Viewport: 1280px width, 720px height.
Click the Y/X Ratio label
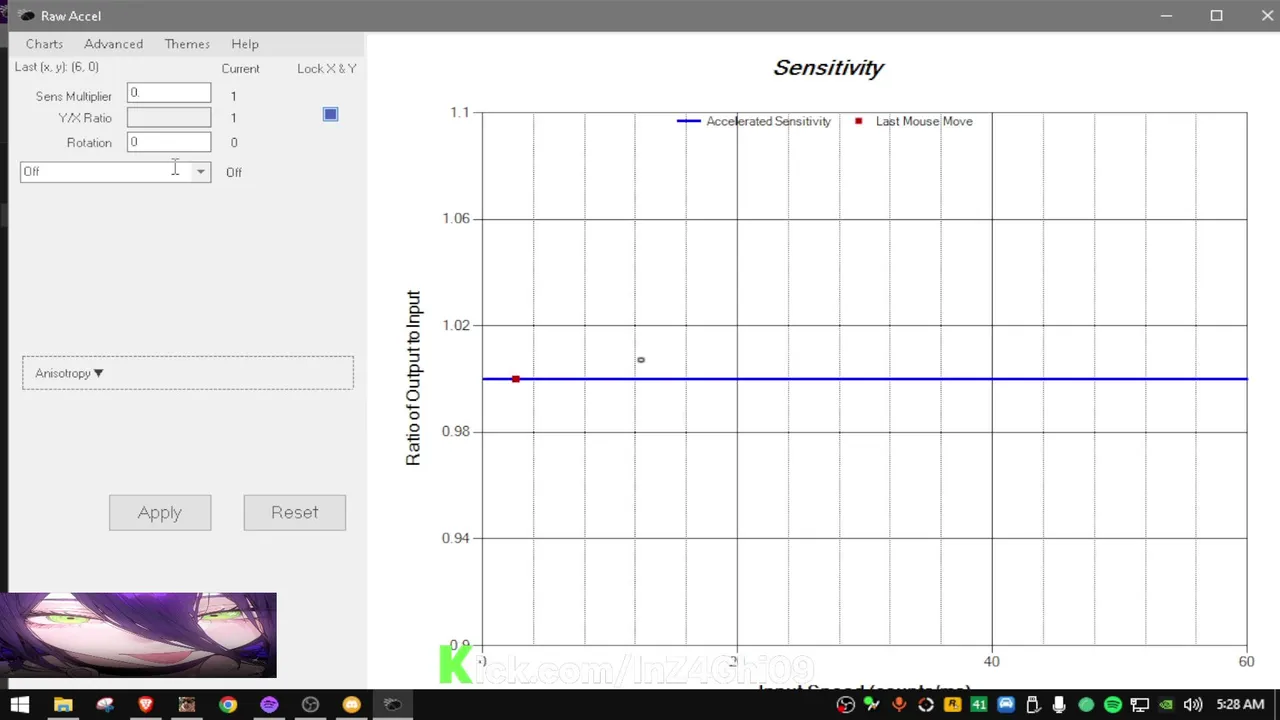coord(85,118)
